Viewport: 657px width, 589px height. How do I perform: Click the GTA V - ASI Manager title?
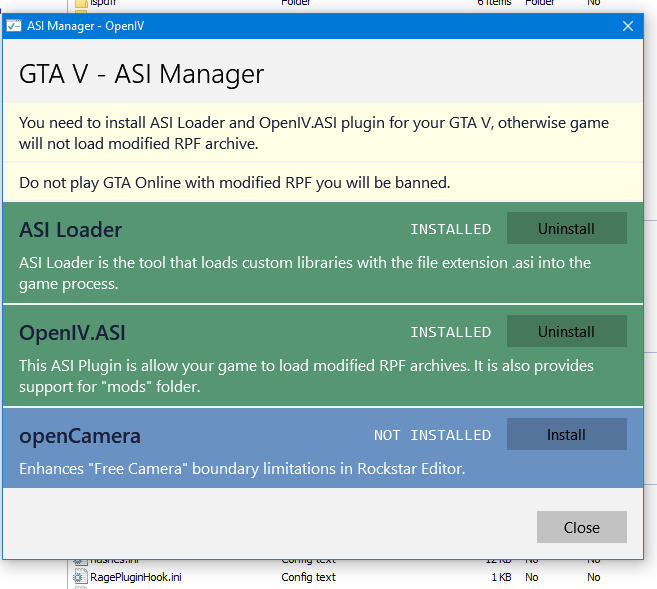(142, 74)
